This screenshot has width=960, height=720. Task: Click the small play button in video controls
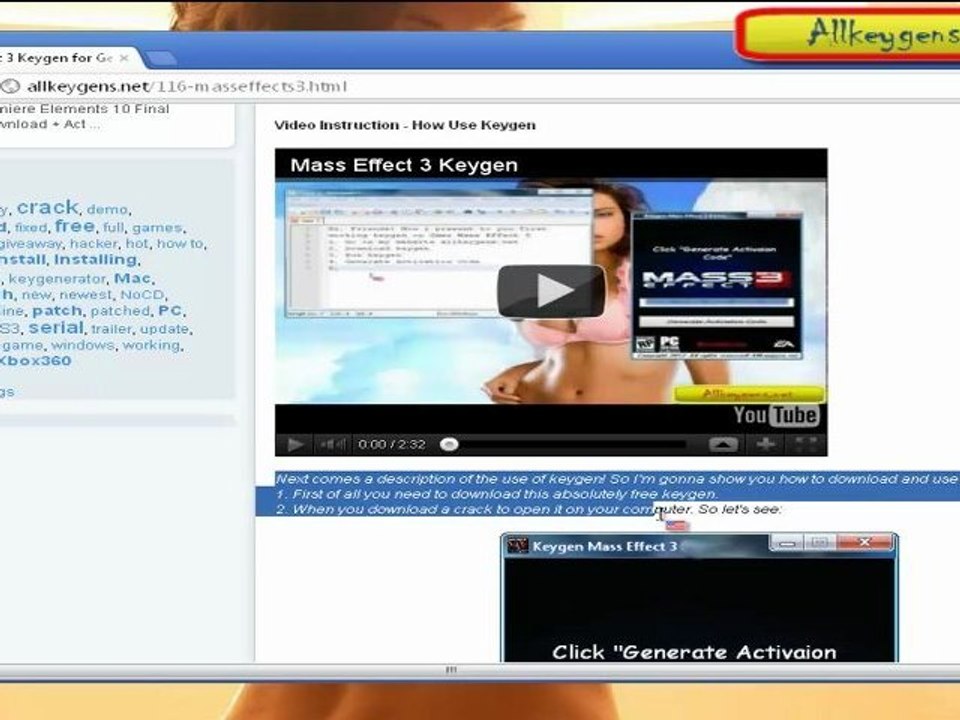coord(295,444)
